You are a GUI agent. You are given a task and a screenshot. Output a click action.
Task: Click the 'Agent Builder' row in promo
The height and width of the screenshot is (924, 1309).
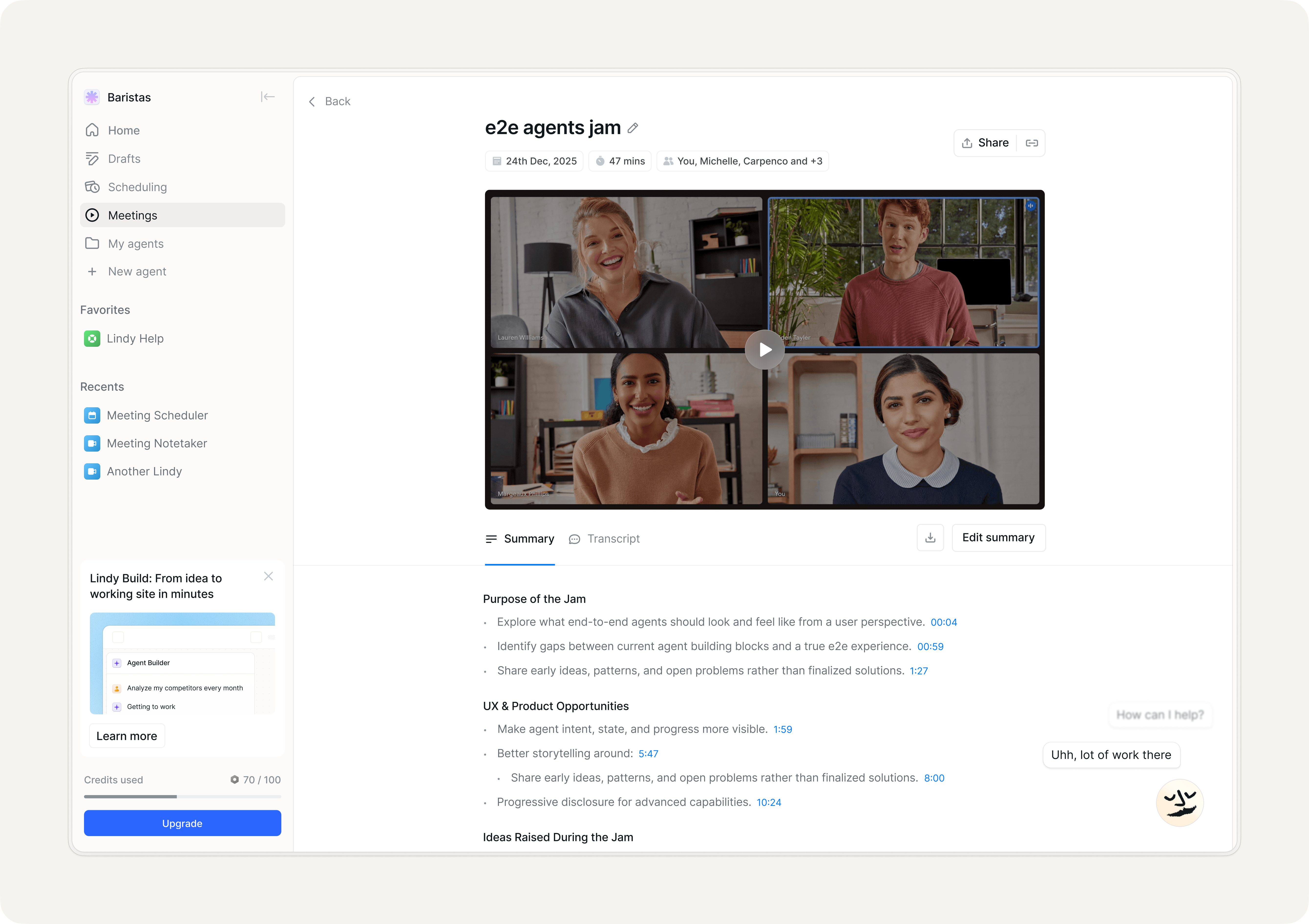180,663
